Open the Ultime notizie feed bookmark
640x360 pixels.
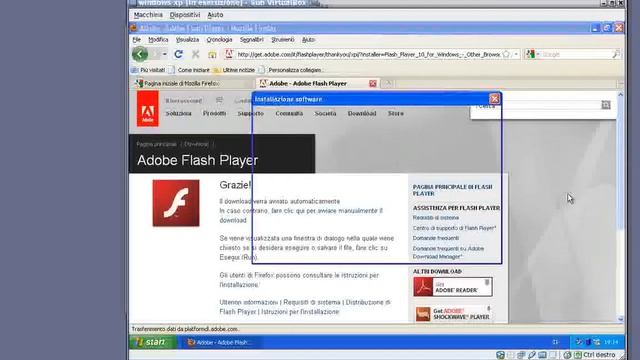click(x=234, y=70)
